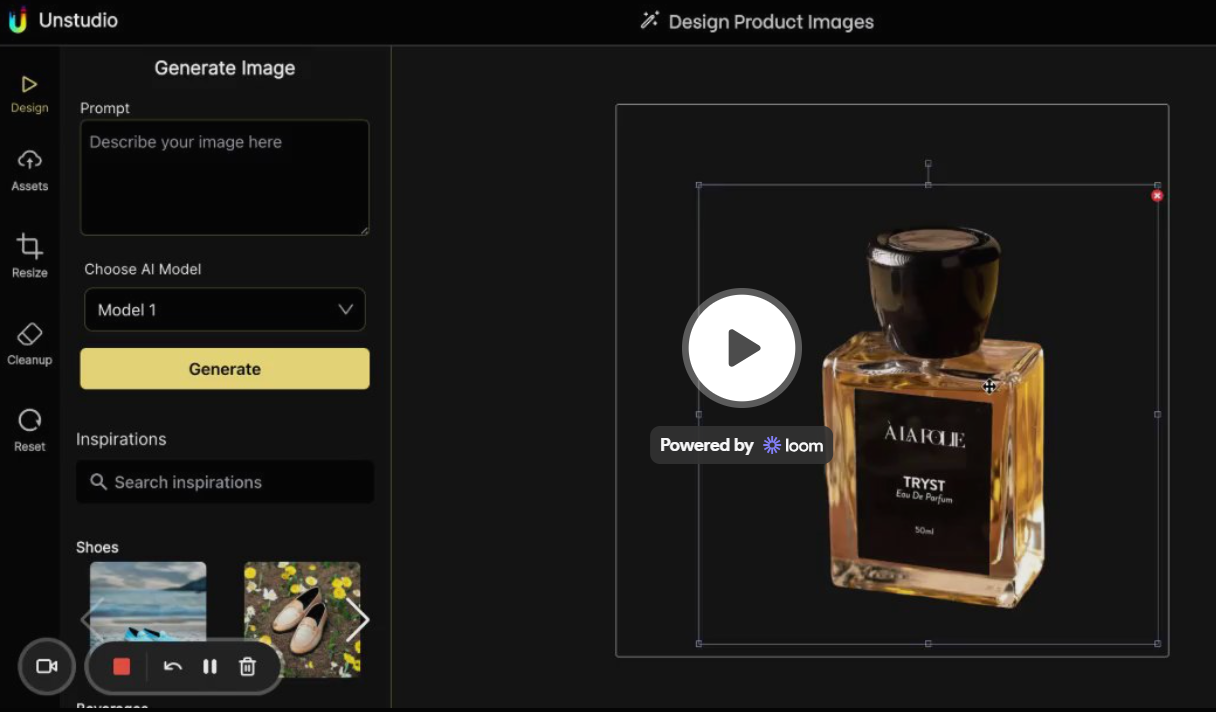
Task: Select the Resize crop tool
Action: pyautogui.click(x=29, y=256)
